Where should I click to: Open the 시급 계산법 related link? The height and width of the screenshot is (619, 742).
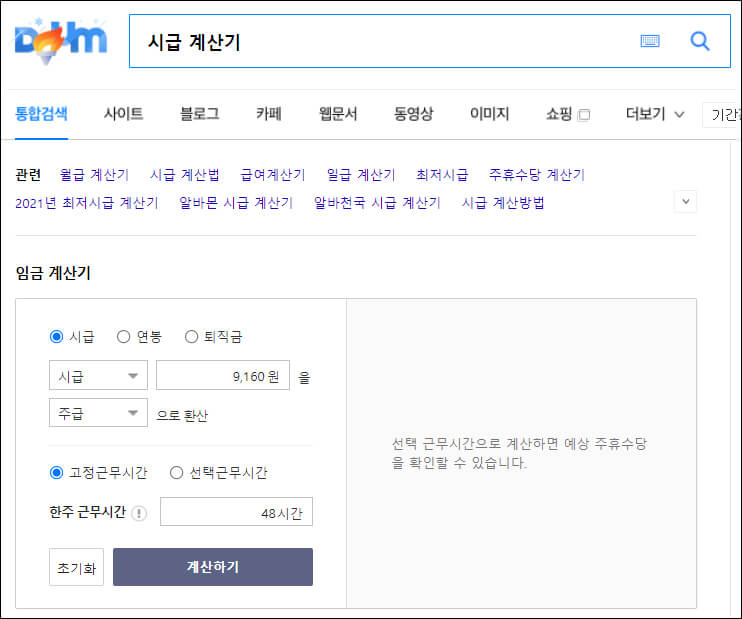(x=185, y=175)
